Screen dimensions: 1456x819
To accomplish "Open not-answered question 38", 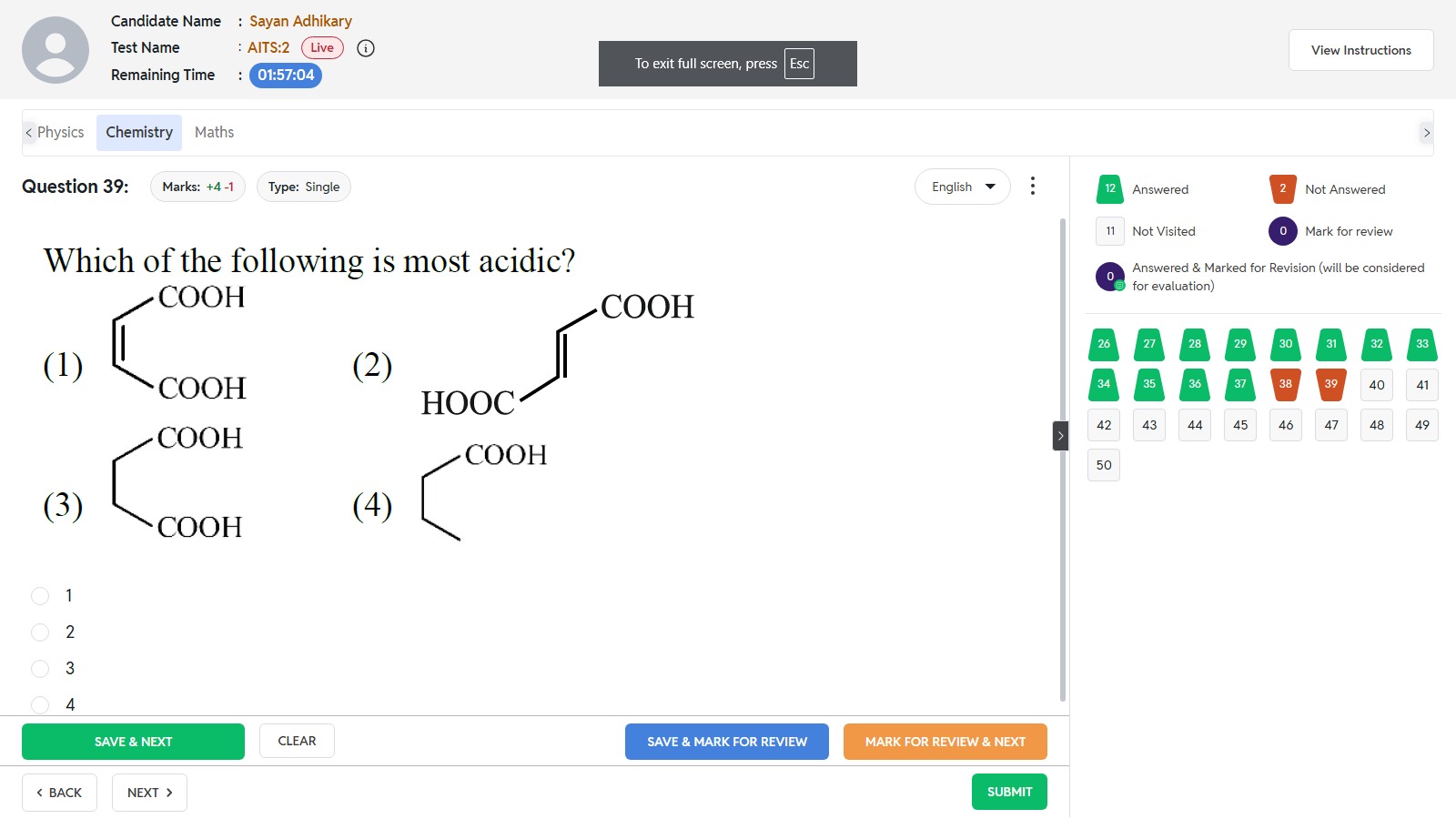I will click(1286, 384).
